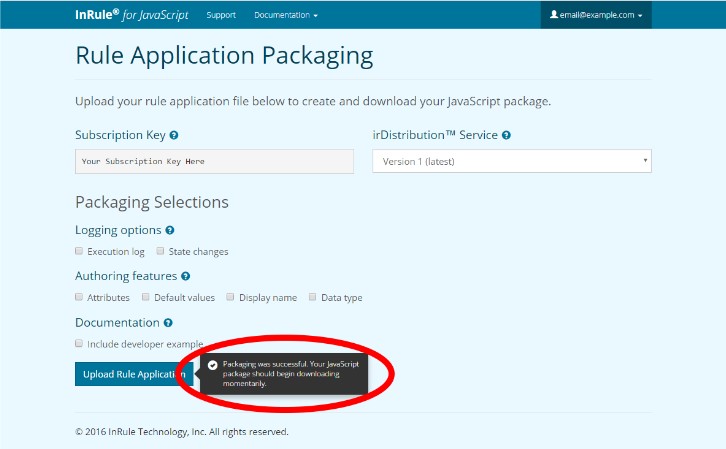Click help icon beside Authoring features
Viewport: 726px width, 449px height.
click(x=186, y=276)
